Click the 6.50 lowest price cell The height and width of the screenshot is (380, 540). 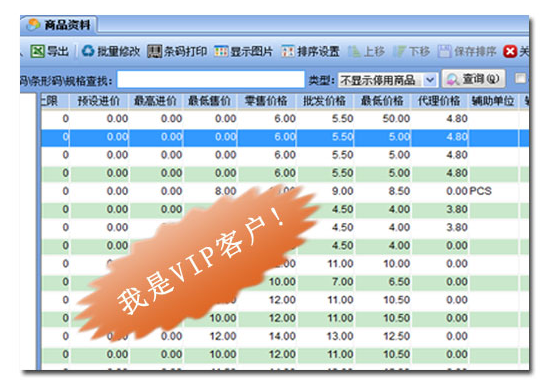click(399, 282)
